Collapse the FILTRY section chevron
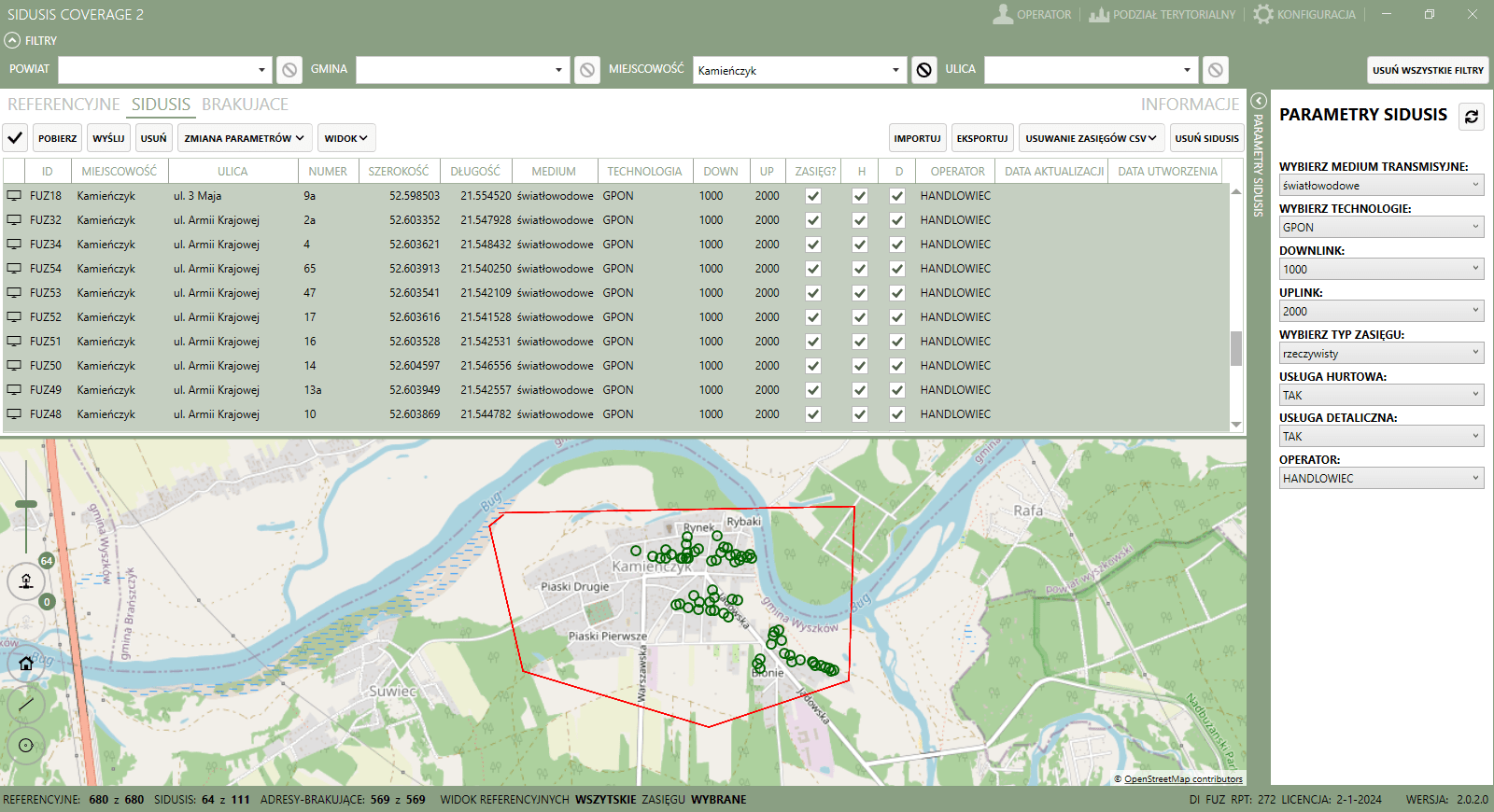1494x812 pixels. point(11,40)
